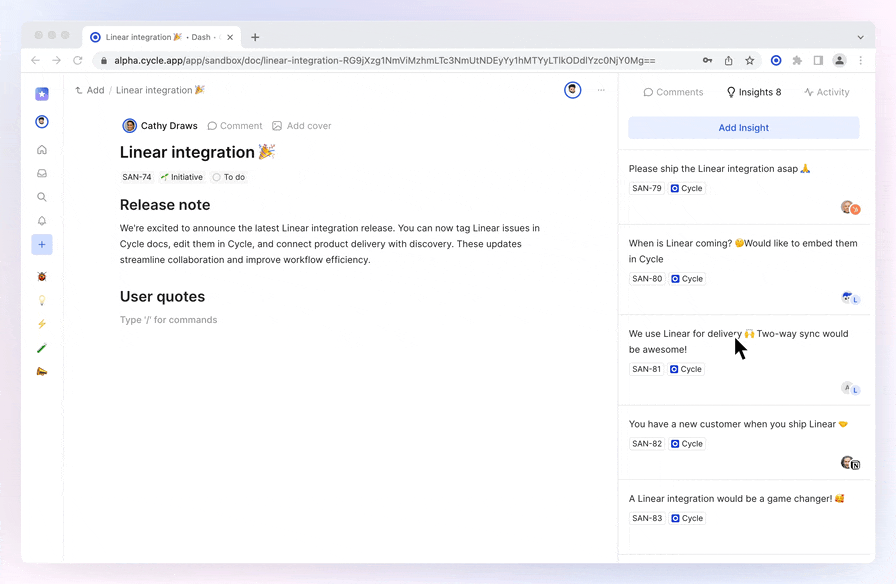Click Add cover button
This screenshot has width=896, height=584.
tap(302, 126)
